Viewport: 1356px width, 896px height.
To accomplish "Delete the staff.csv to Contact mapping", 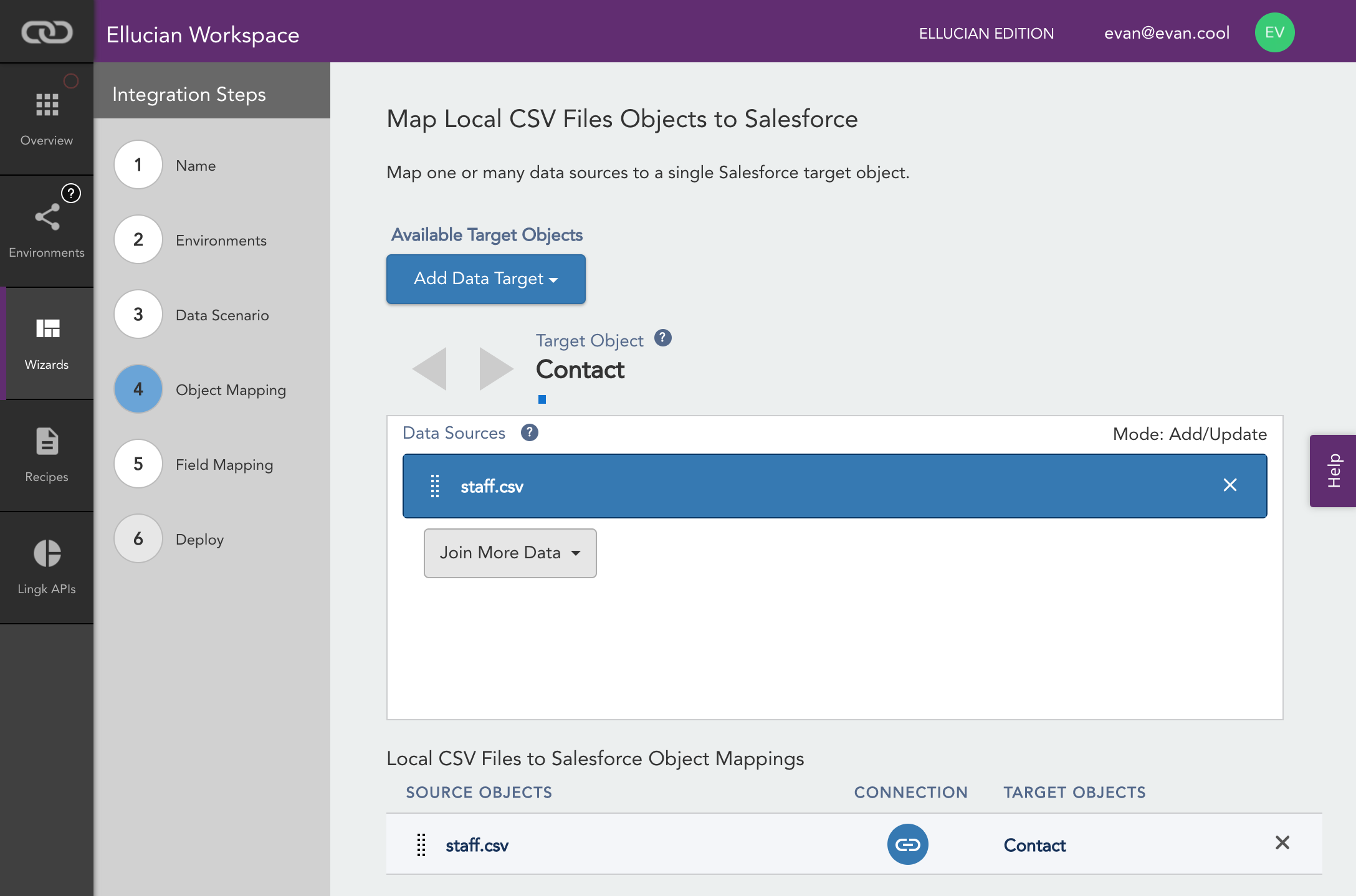I will (x=1282, y=842).
